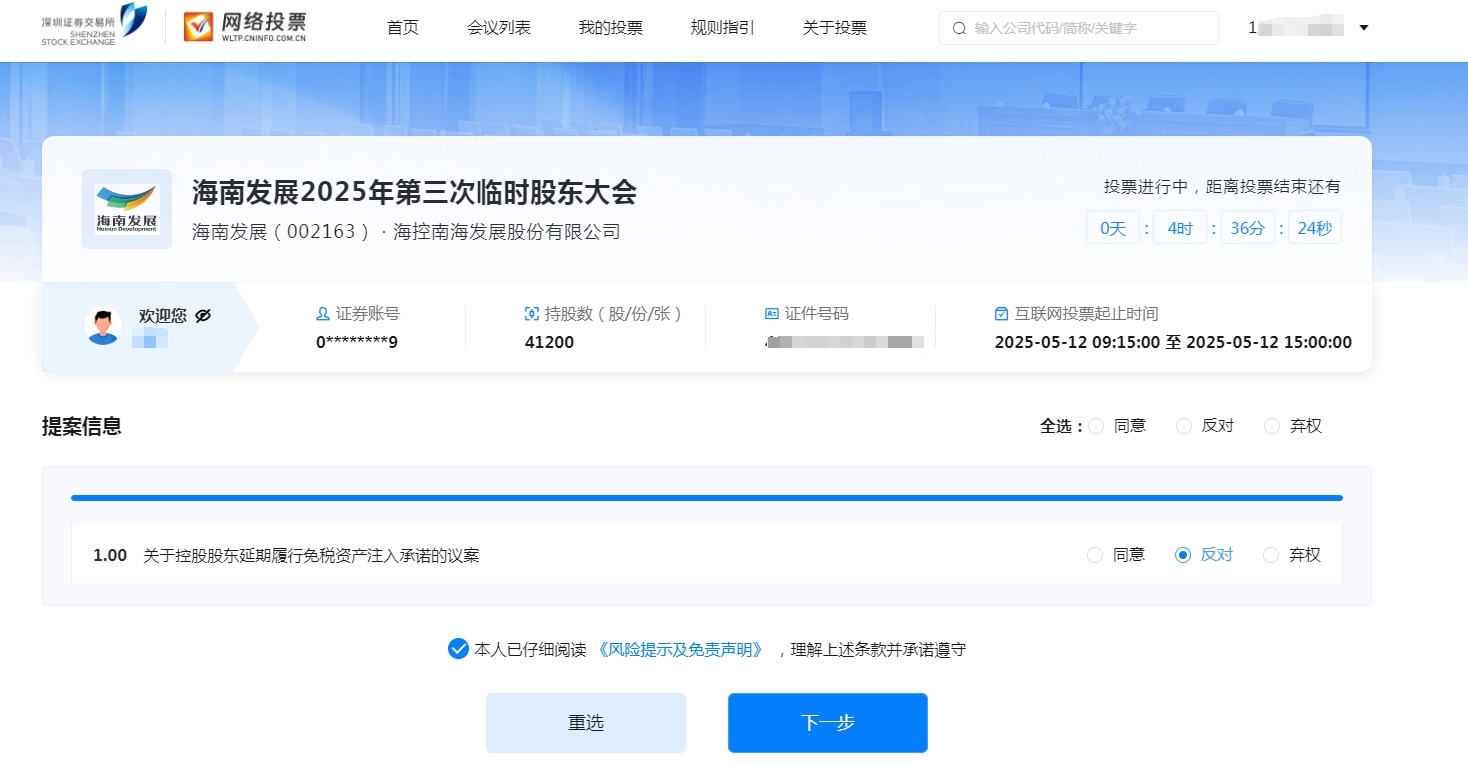Screen dimensions: 1468x765
Task: Click the 持股数 icon
Action: [532, 314]
